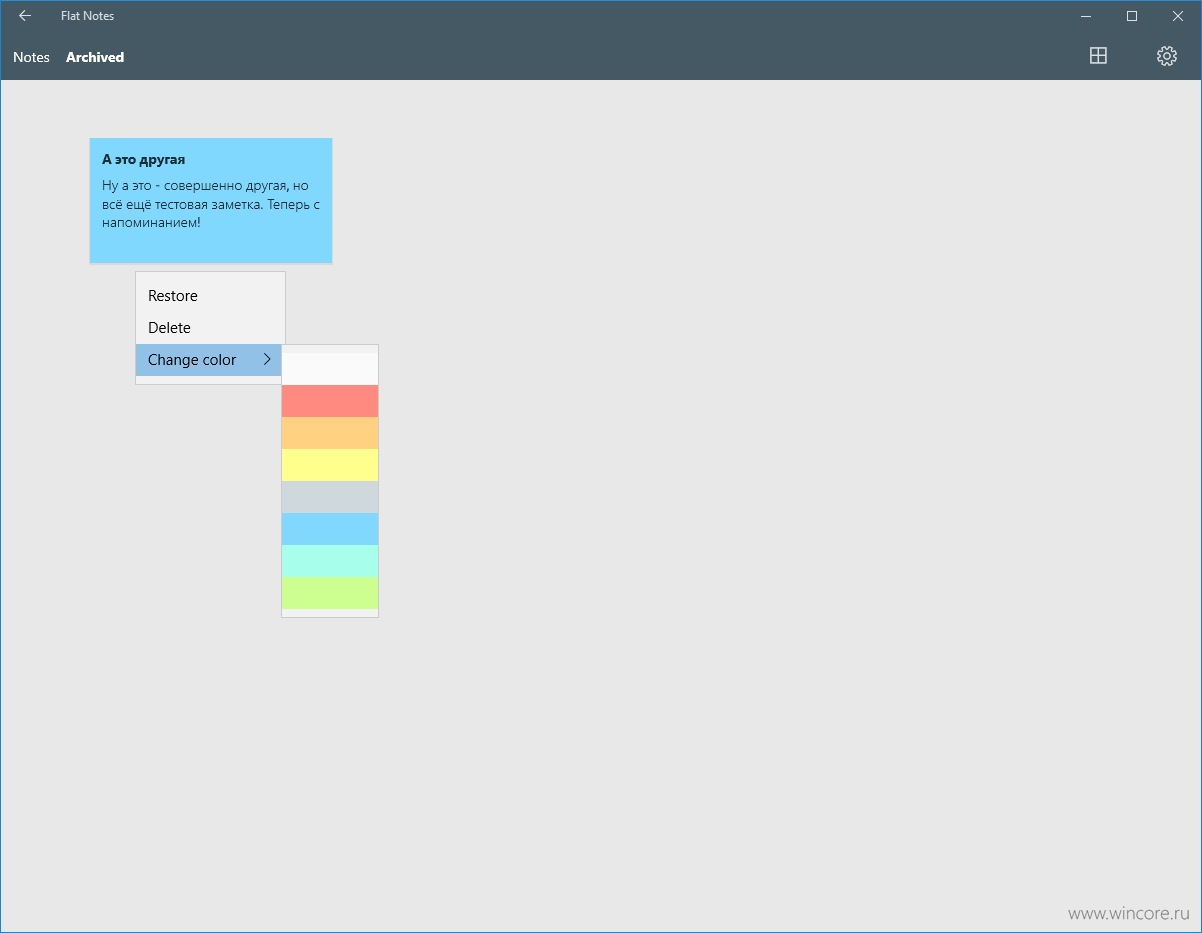Maximize the Flat Notes window

[1132, 16]
